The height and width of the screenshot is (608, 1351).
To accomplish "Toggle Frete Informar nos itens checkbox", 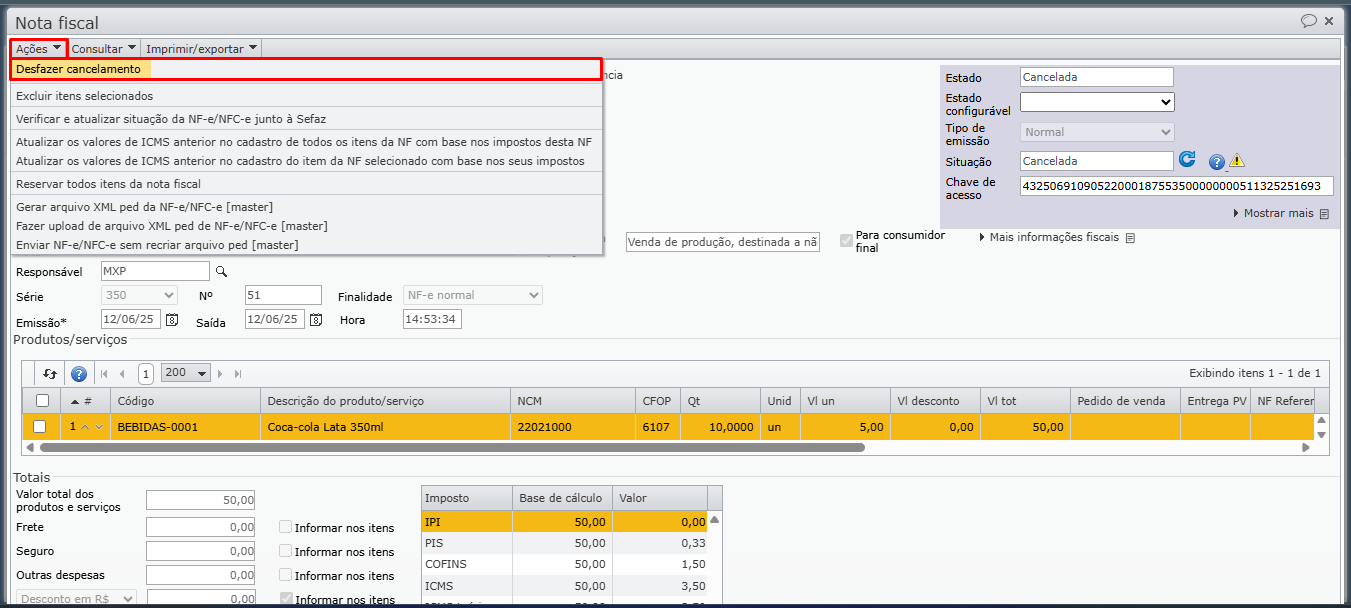I will point(286,527).
